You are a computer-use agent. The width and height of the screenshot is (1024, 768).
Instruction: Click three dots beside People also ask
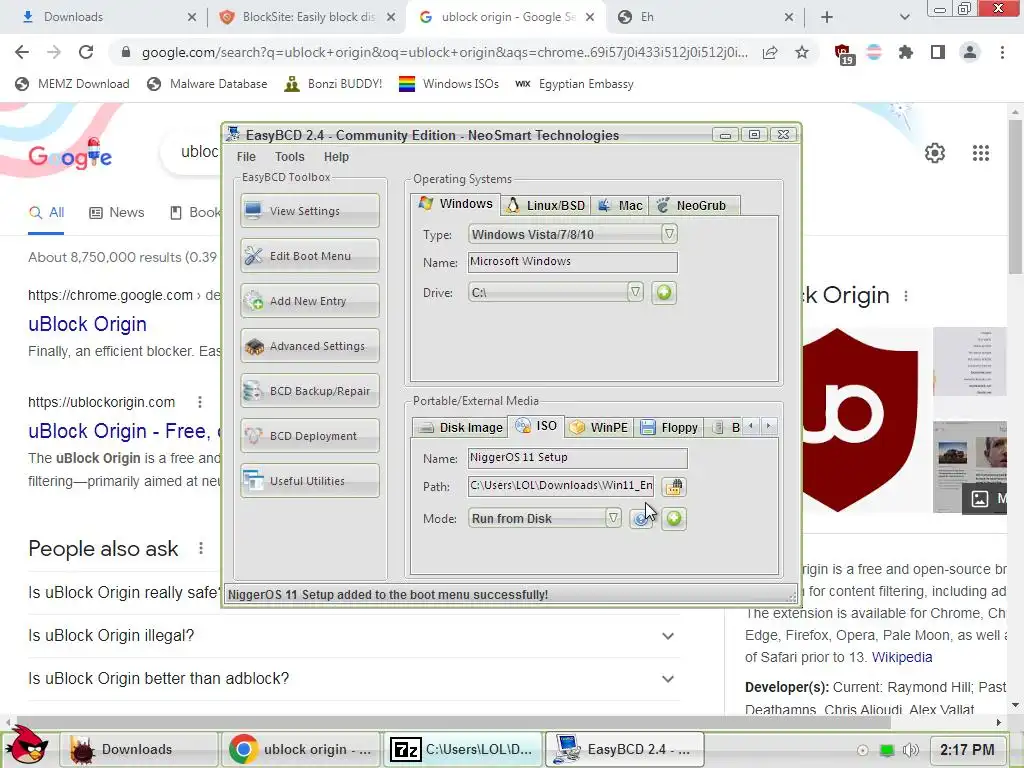coord(200,548)
